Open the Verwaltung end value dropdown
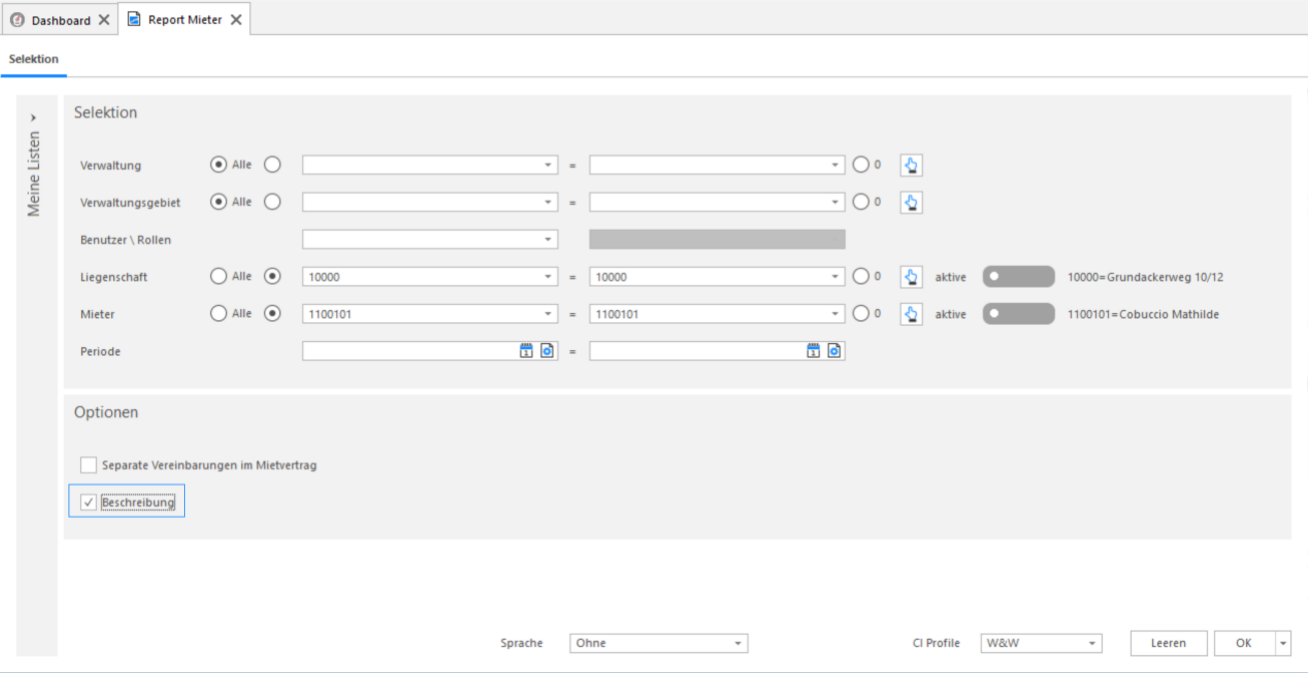This screenshot has width=1308, height=673. coord(836,165)
